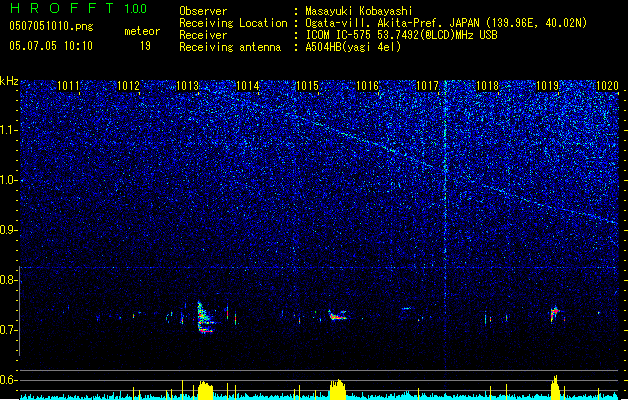Select the Ogata-vill. Akita-Pref. JAPAN location text
Viewport: 629px width, 400px height.
446,23
